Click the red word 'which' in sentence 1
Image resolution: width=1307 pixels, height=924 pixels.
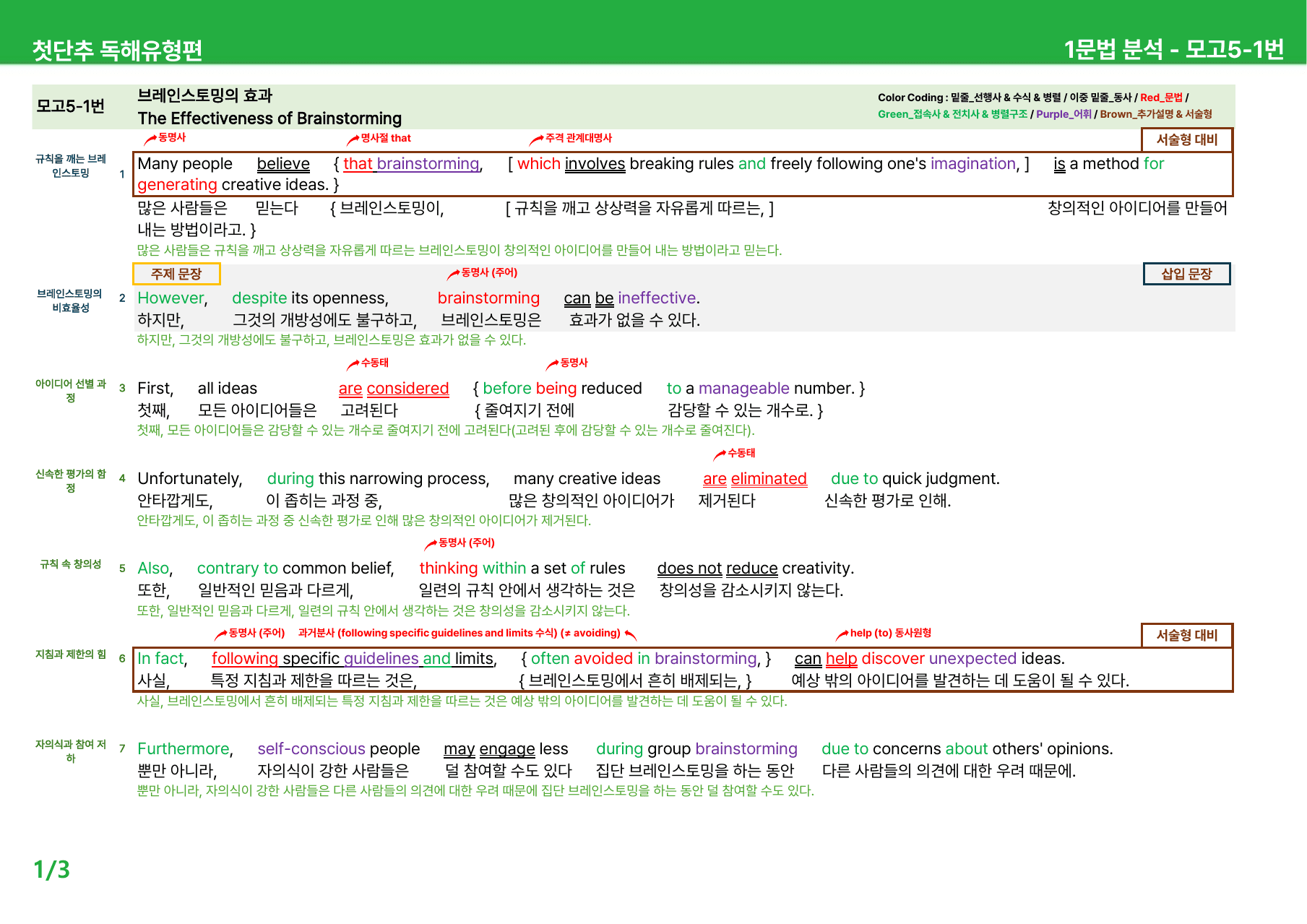tap(539, 164)
